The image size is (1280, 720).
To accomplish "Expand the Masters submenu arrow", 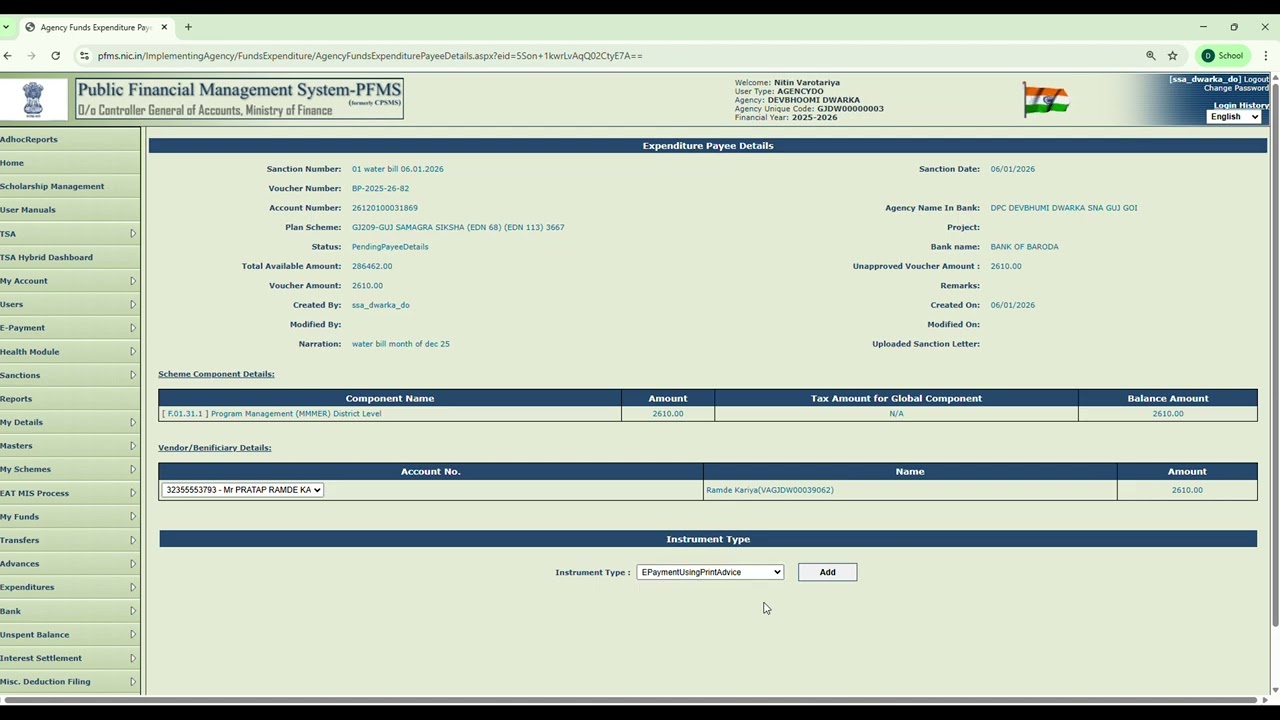I will click(x=133, y=446).
